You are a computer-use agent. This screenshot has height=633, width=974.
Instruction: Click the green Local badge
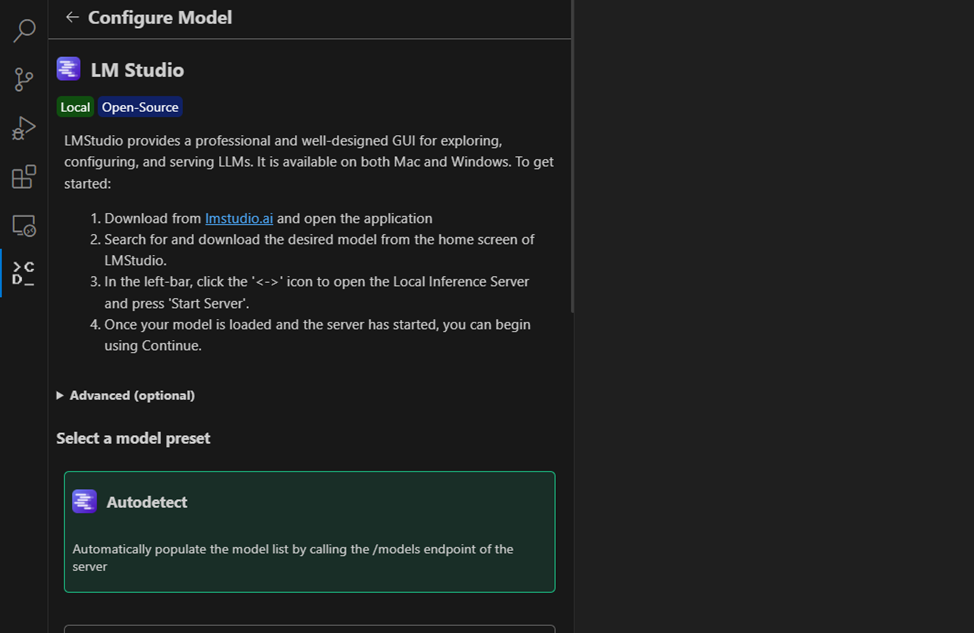(x=75, y=106)
